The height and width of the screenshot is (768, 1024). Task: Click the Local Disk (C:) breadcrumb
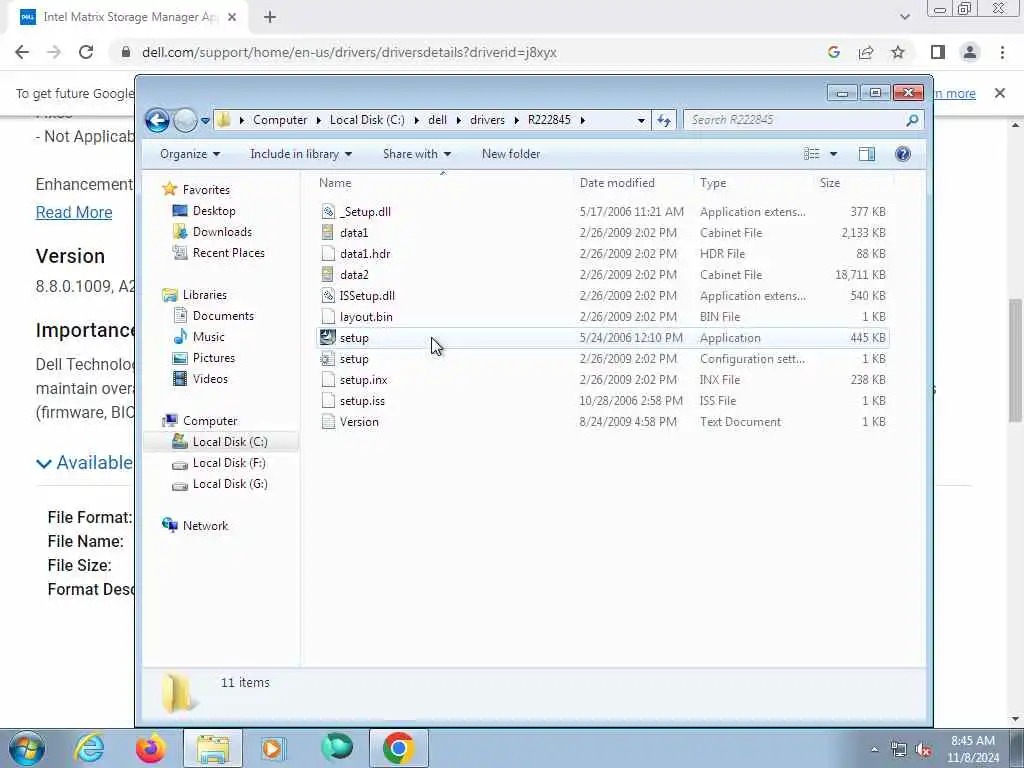(x=367, y=120)
